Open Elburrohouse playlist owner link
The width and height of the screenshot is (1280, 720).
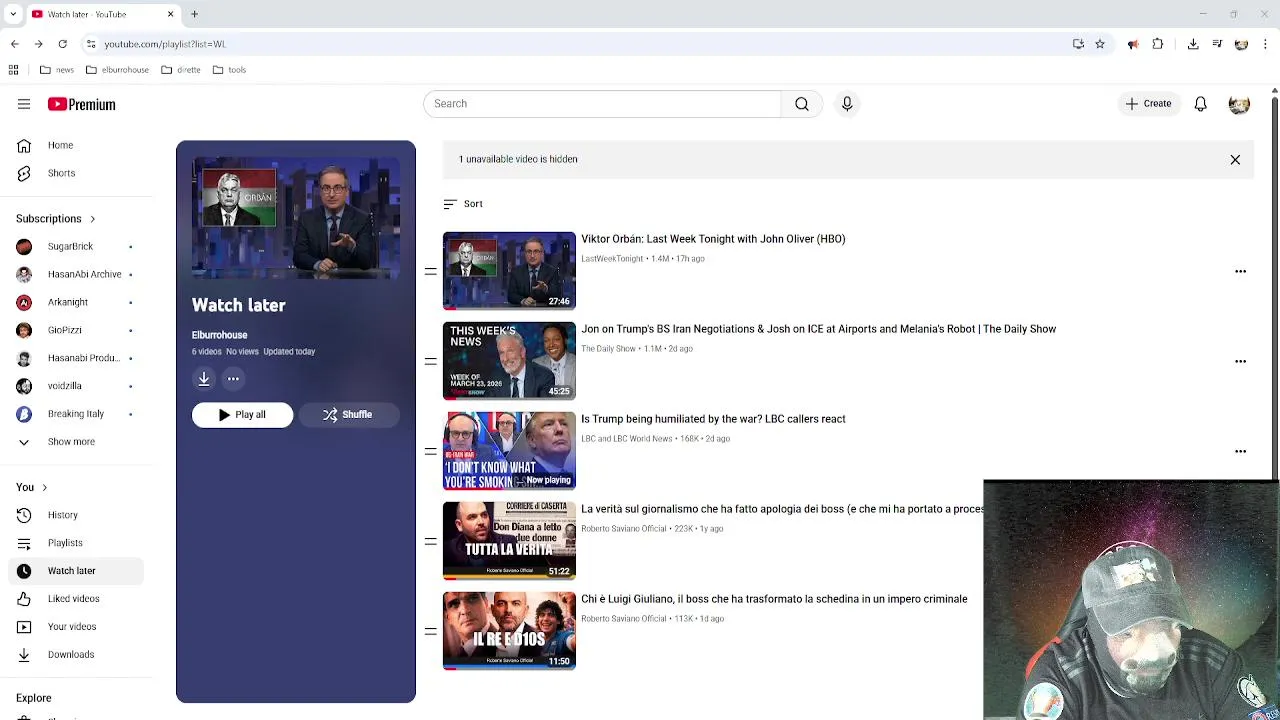219,335
